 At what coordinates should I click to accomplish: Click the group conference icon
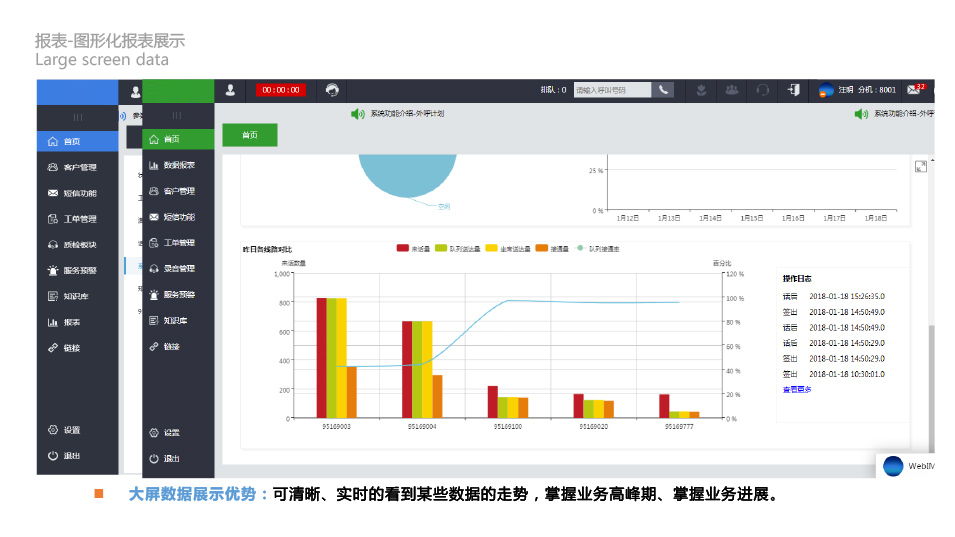point(731,90)
